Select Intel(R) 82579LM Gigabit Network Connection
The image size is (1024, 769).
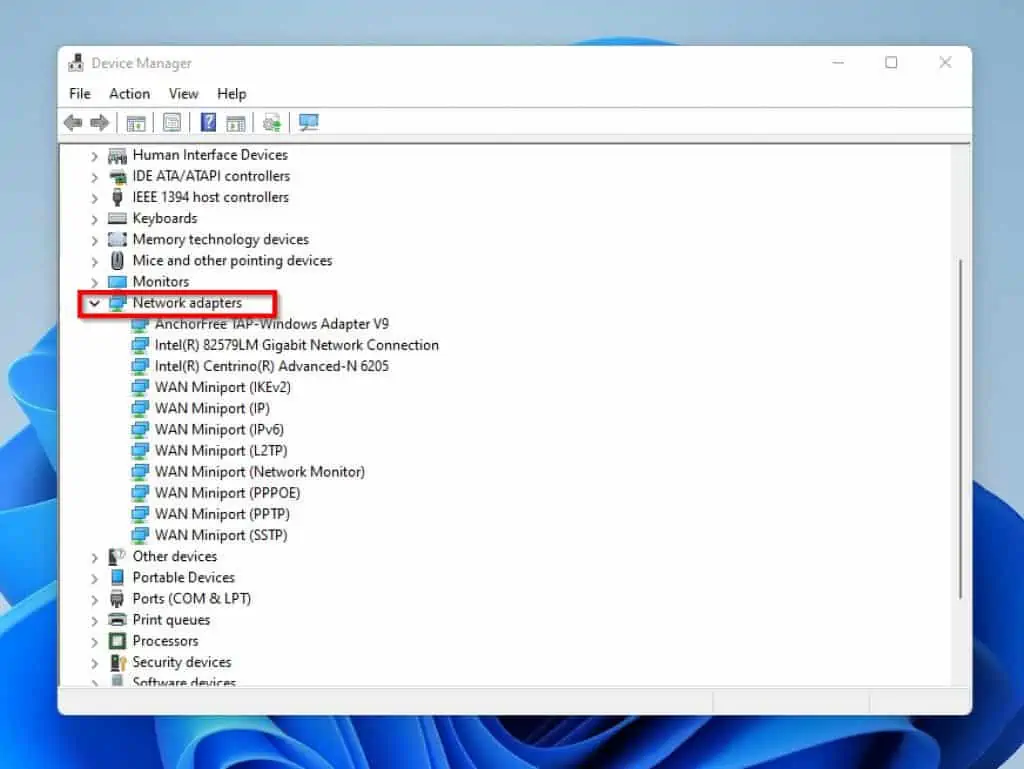tap(296, 345)
